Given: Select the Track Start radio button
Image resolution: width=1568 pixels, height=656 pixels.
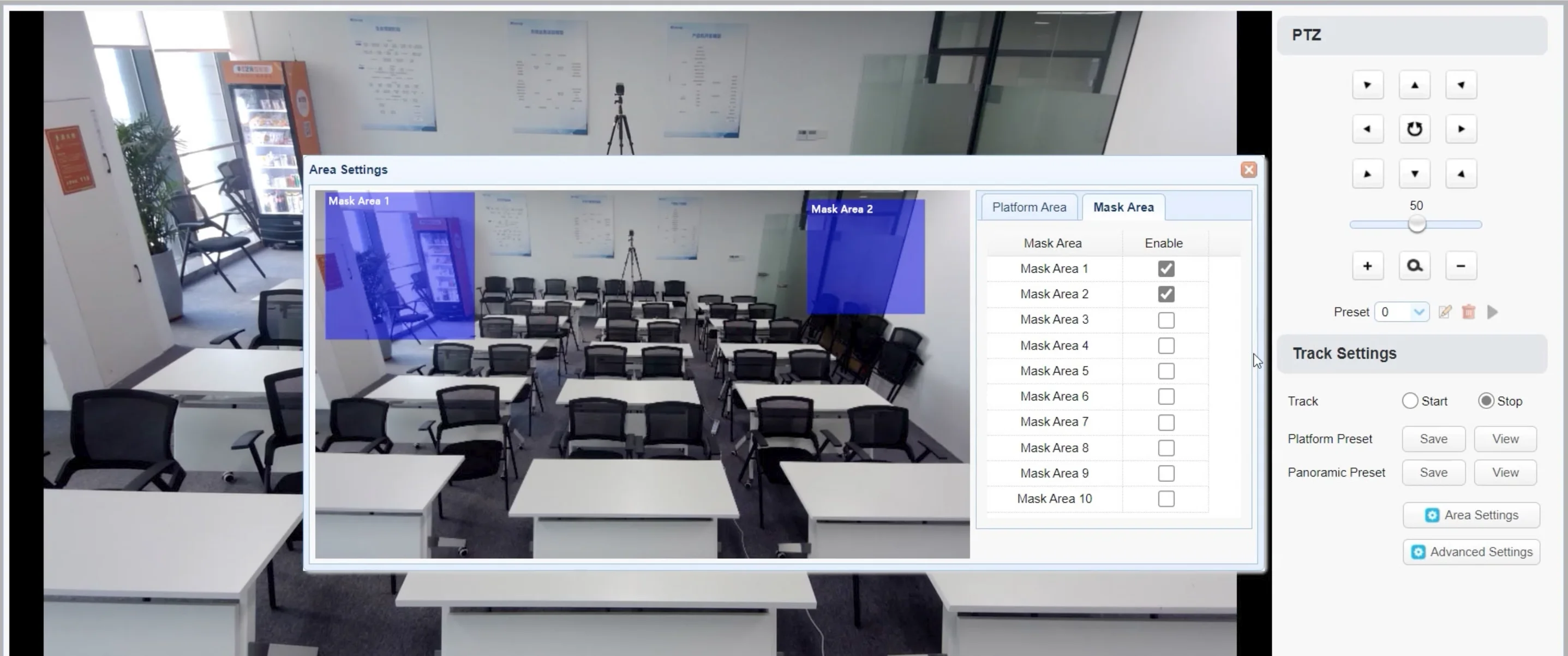Looking at the screenshot, I should (1410, 401).
